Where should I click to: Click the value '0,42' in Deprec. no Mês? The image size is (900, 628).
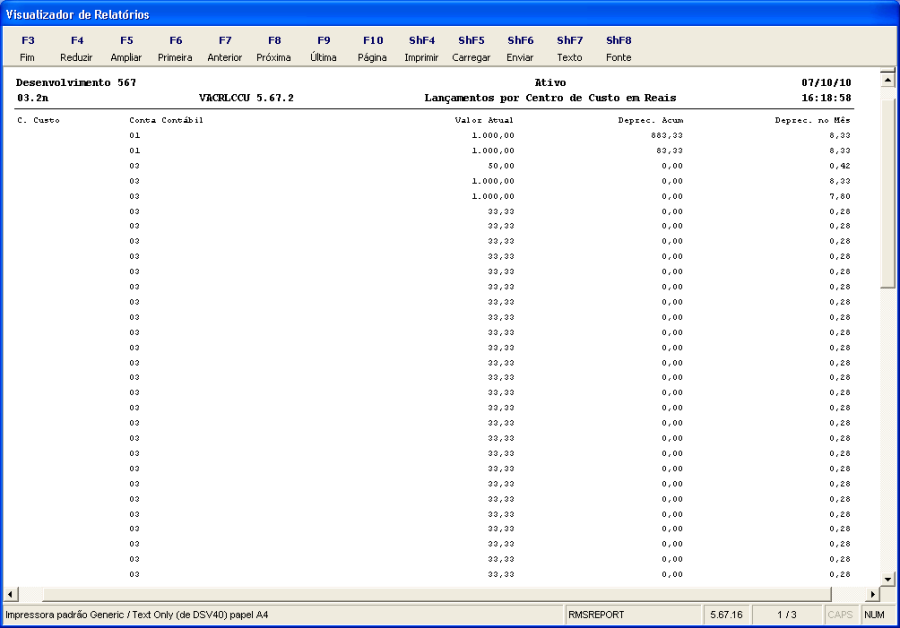[x=839, y=166]
